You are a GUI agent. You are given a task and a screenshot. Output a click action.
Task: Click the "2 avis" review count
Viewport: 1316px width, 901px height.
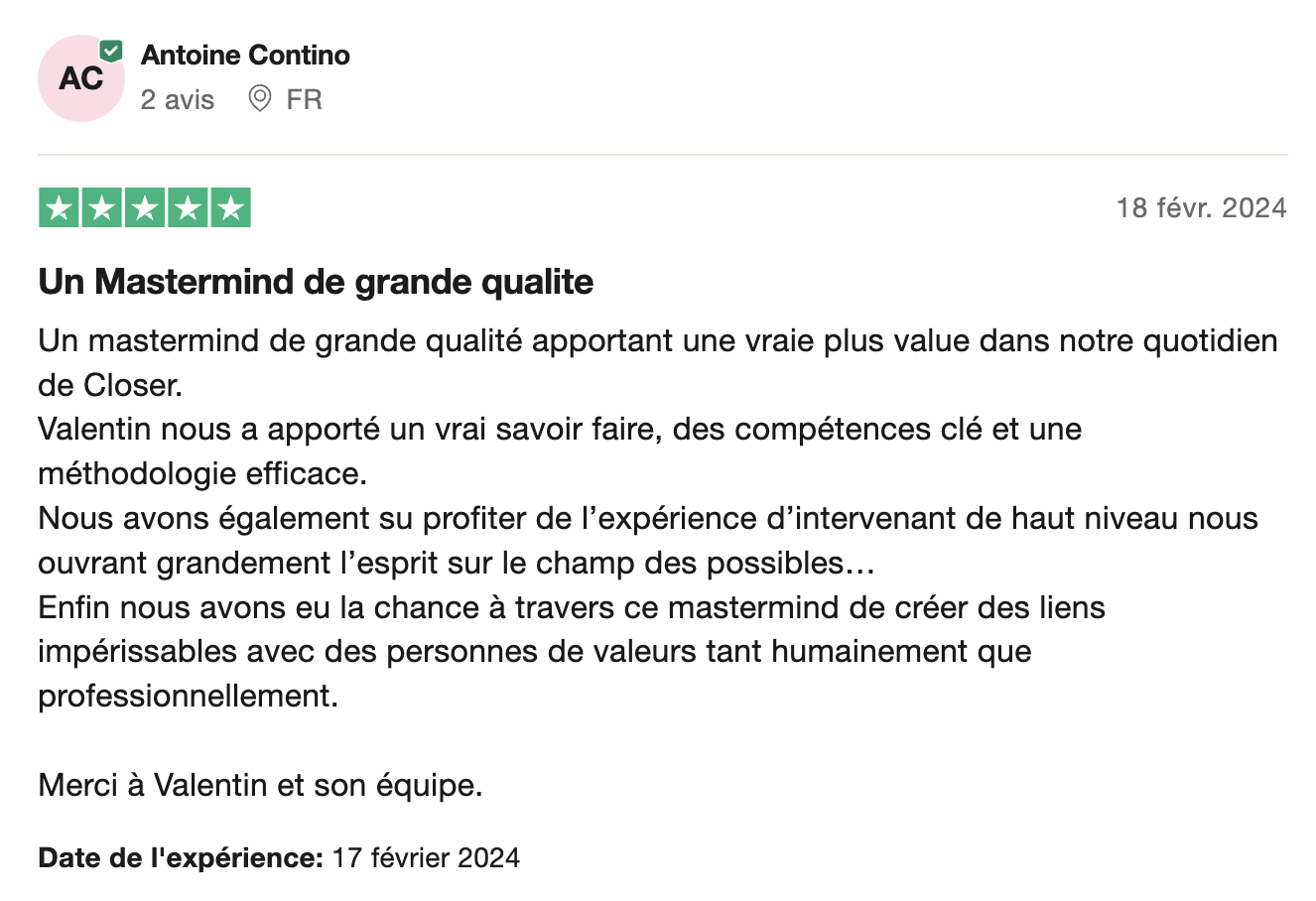[x=178, y=99]
